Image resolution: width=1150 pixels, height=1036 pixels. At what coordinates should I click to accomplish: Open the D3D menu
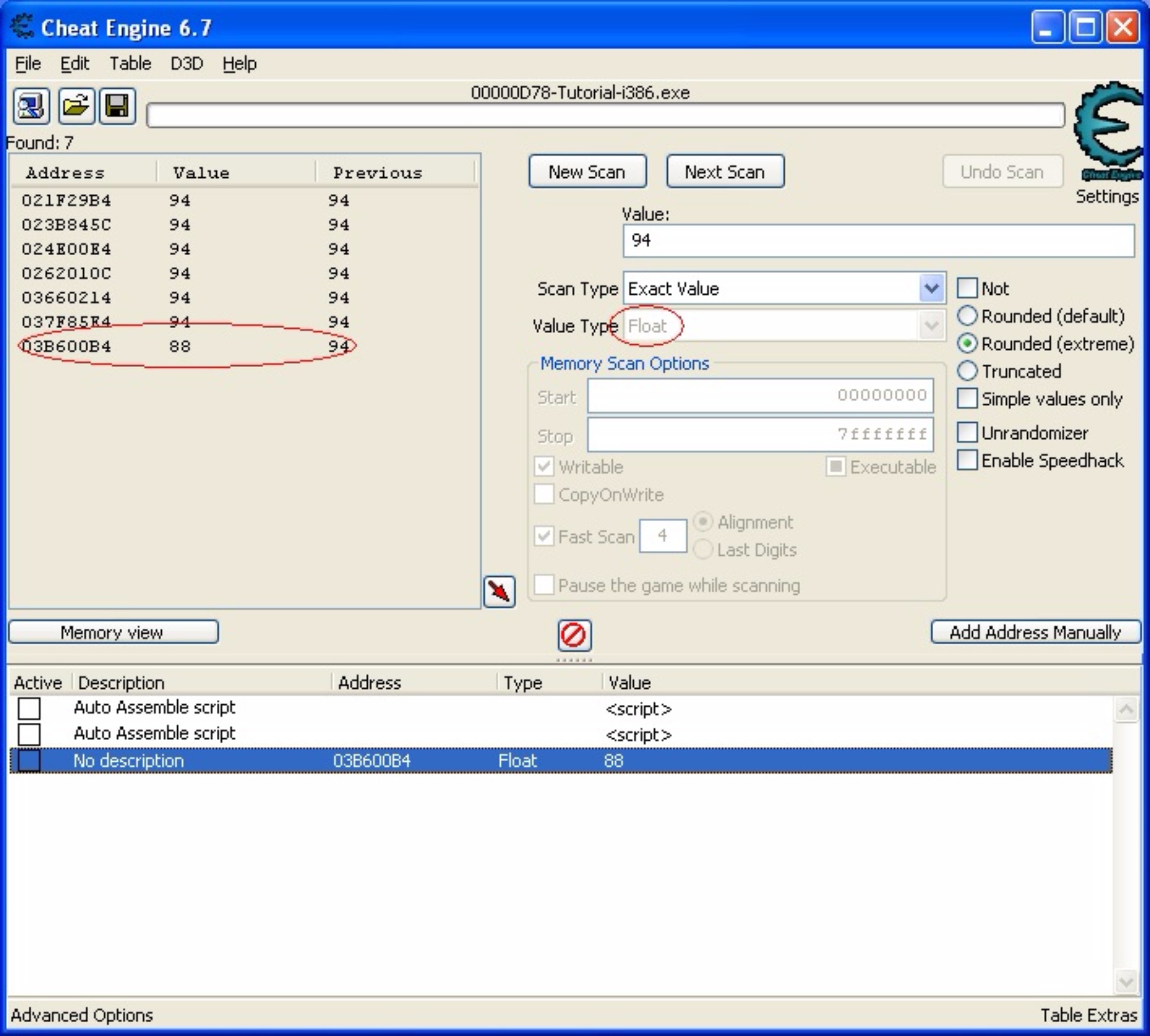tap(187, 63)
